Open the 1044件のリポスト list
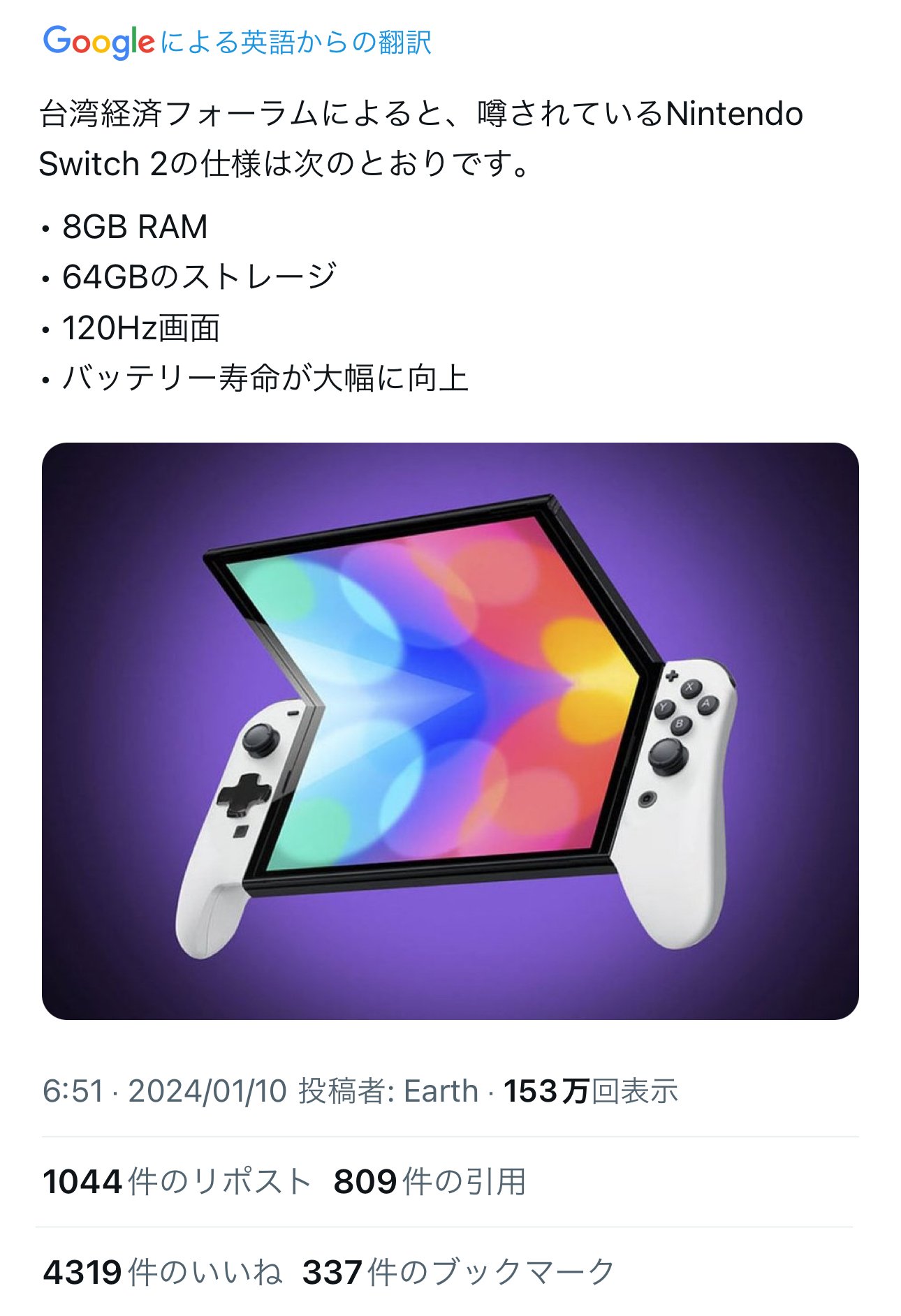The width and height of the screenshot is (901, 1316). (x=177, y=1181)
